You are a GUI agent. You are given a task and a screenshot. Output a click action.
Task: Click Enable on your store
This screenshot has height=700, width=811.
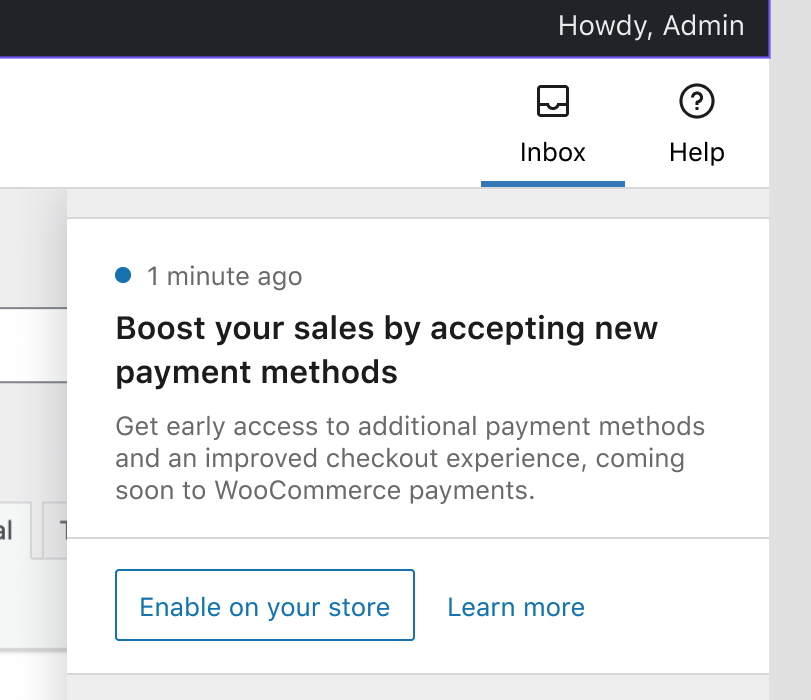(264, 606)
